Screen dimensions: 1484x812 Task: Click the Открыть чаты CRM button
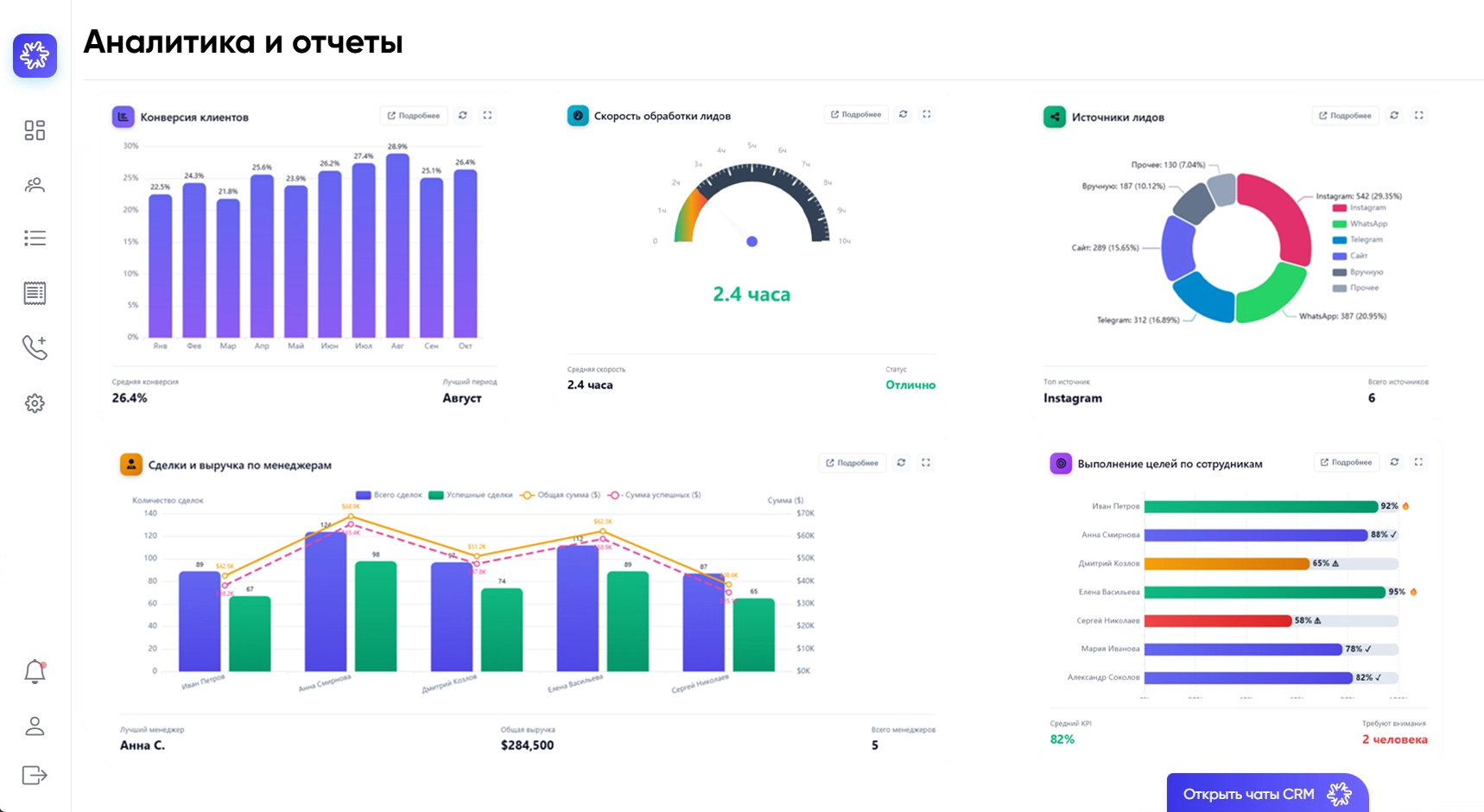1266,794
